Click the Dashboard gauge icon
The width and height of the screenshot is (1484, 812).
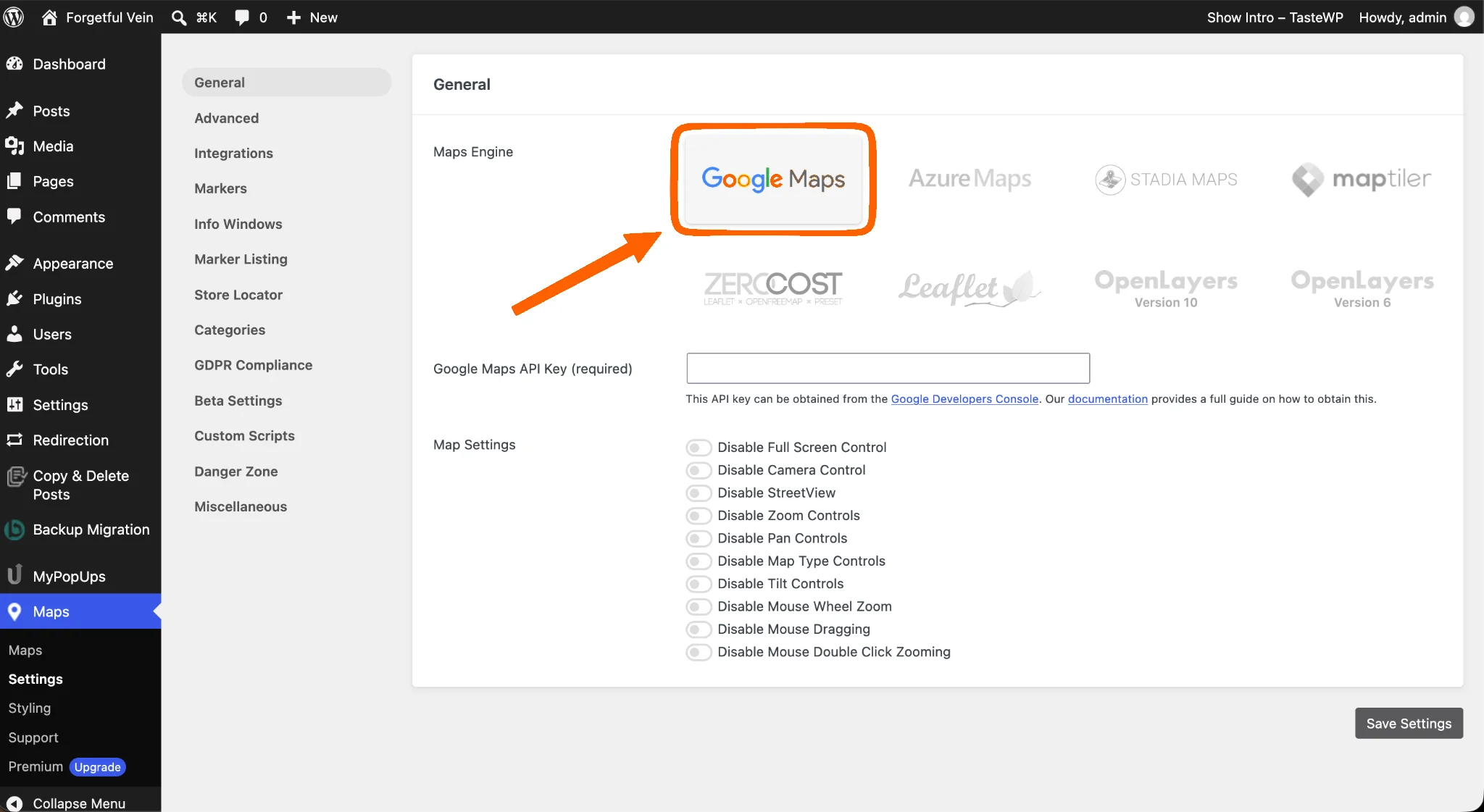pos(14,64)
